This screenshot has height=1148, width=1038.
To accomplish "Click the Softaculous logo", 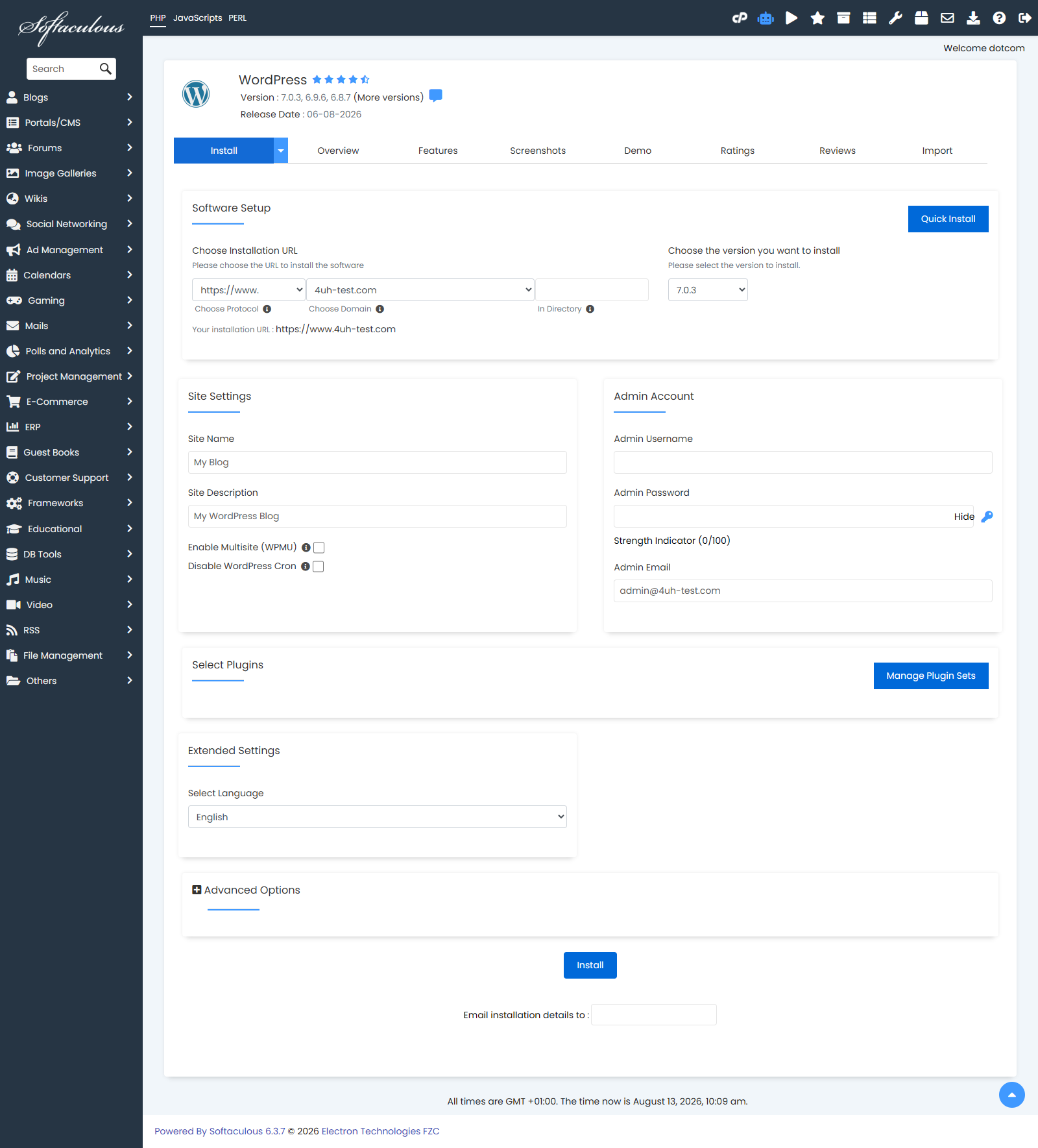I will coord(71,27).
